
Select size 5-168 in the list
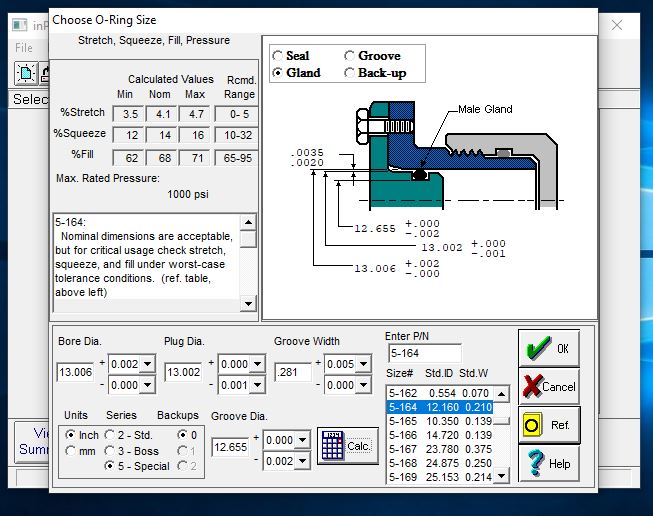tap(440, 463)
